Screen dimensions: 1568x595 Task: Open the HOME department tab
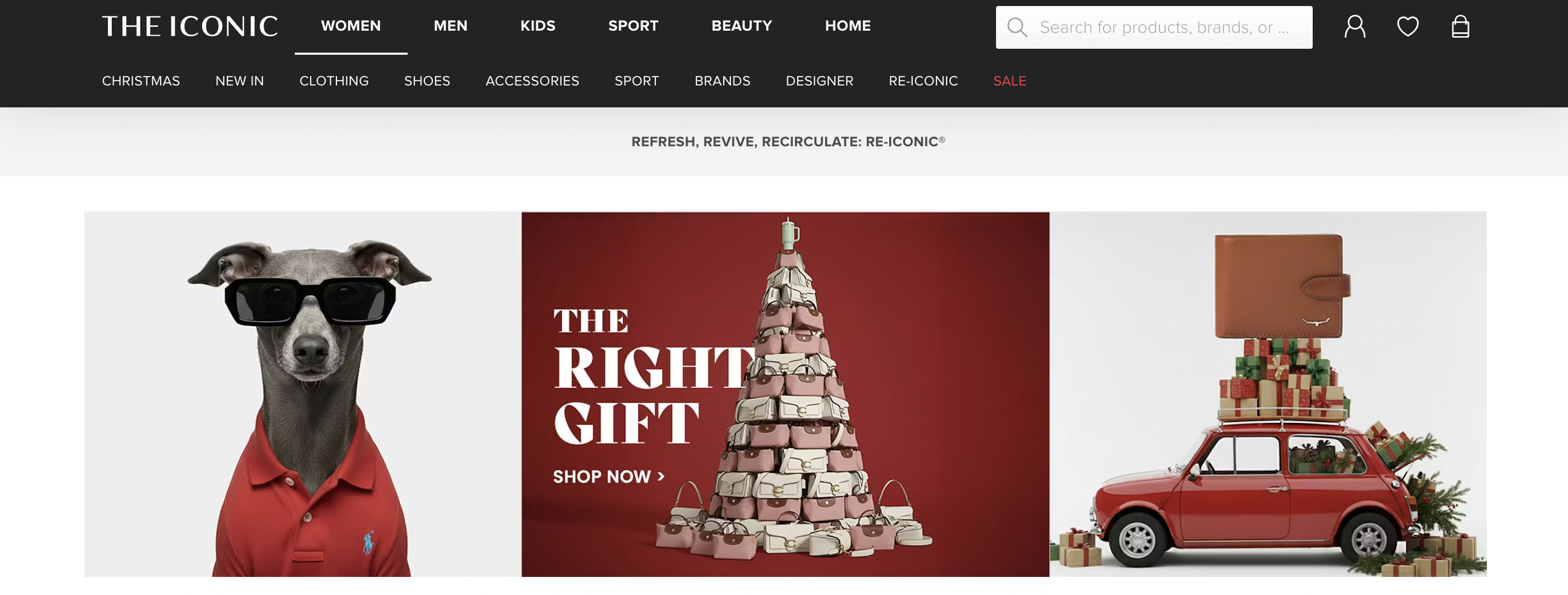point(848,26)
